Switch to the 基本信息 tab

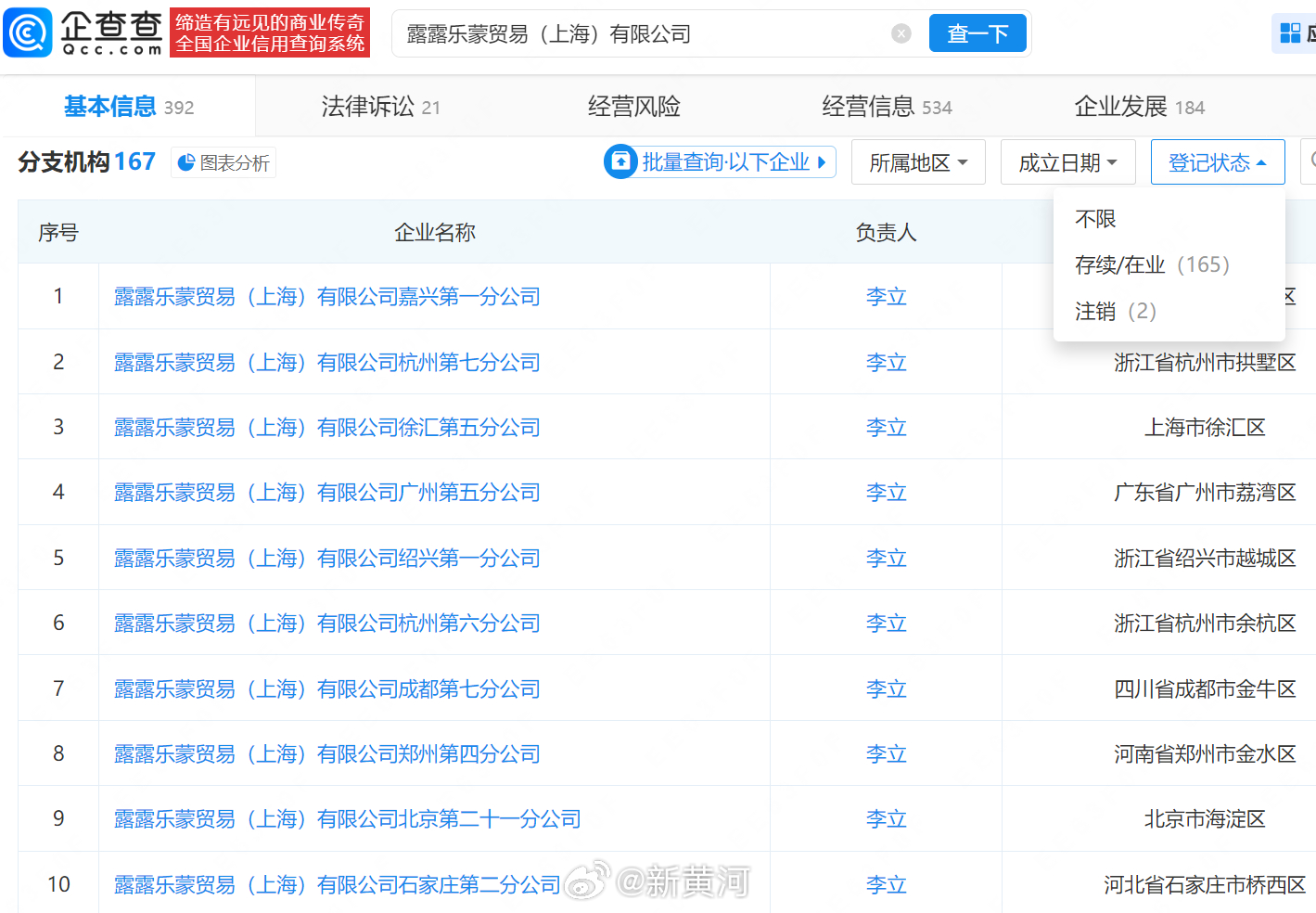click(x=129, y=107)
